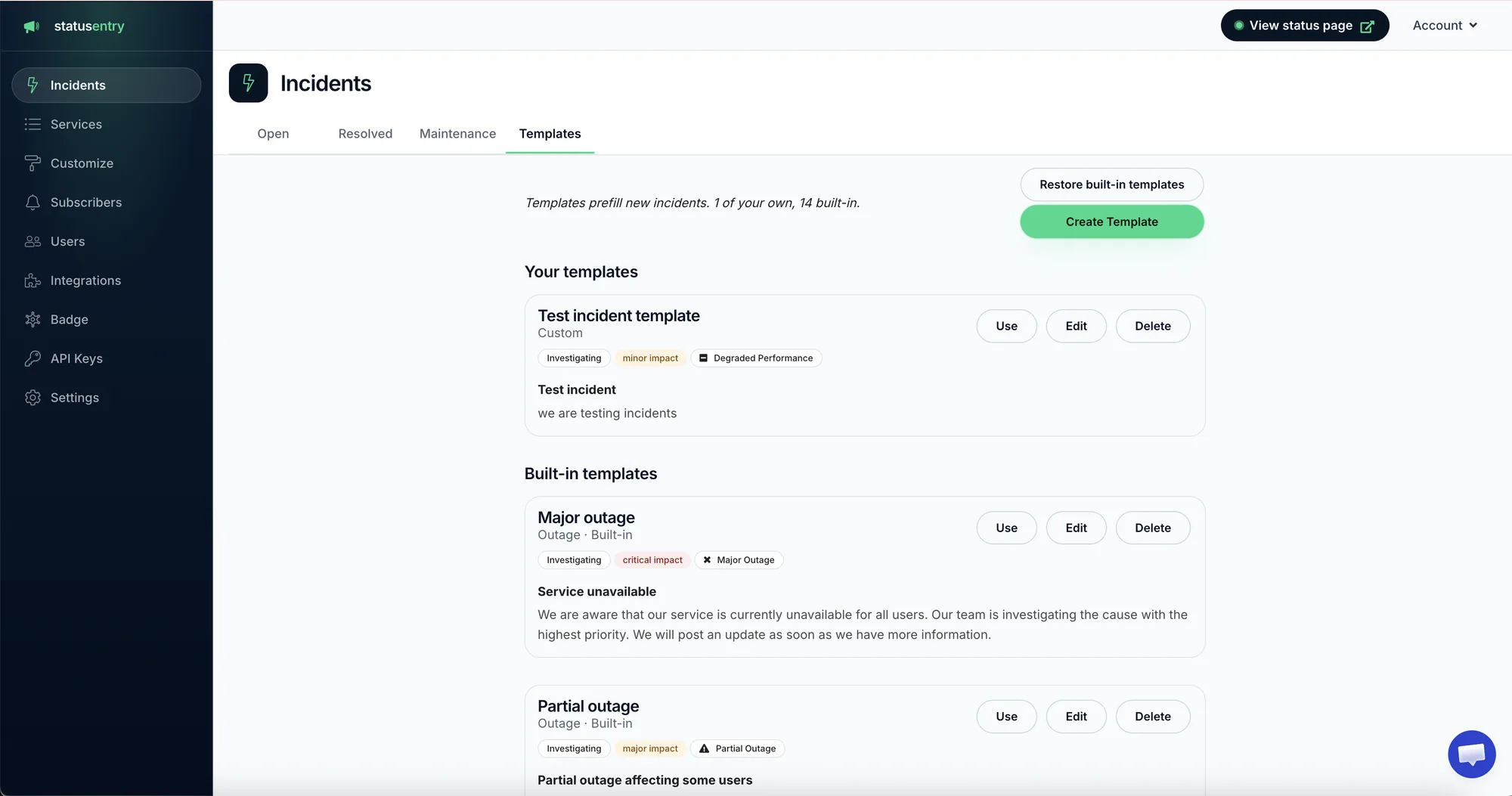
Task: Use the Test incident template
Action: 1006,326
